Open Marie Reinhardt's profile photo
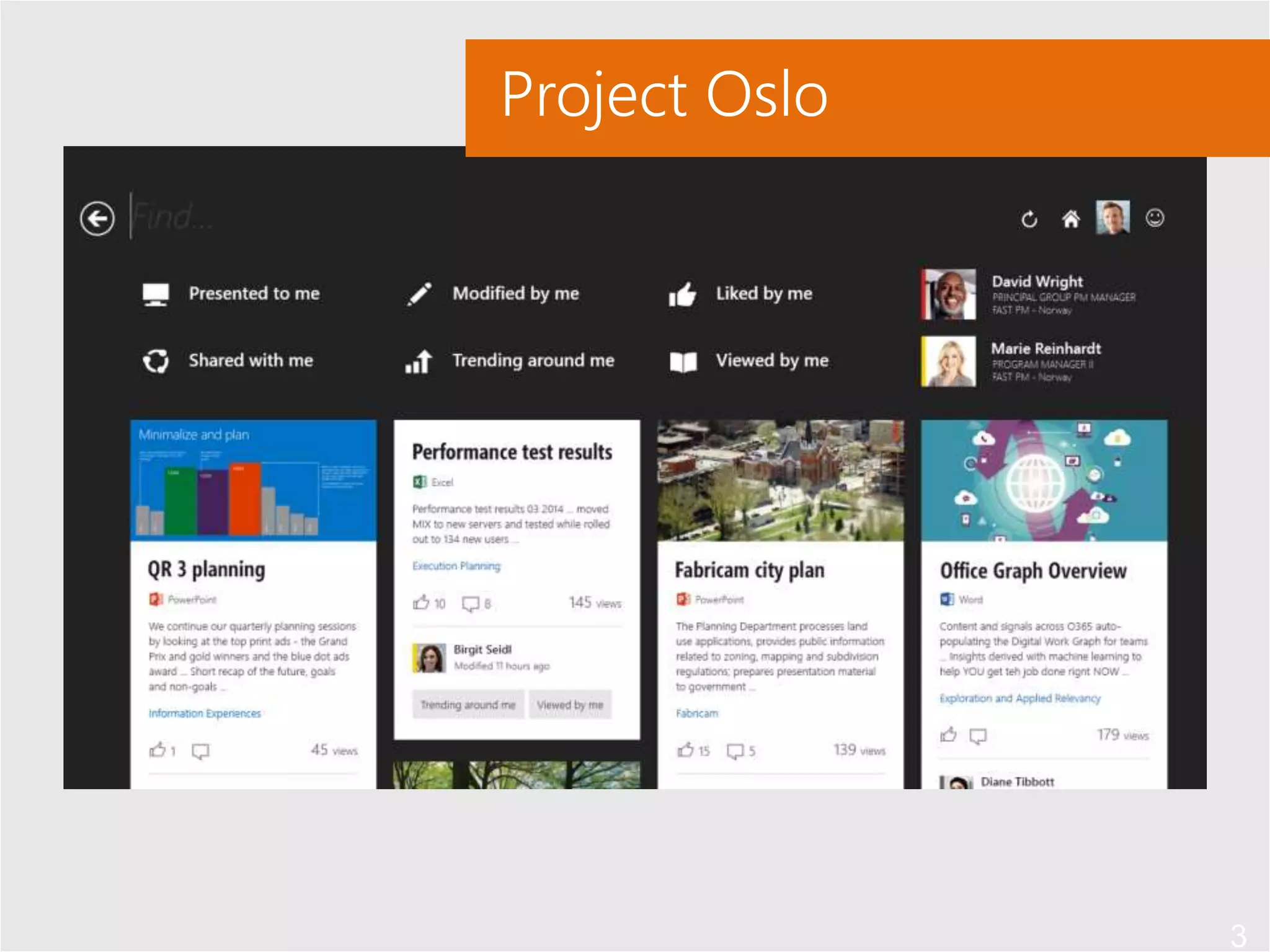The image size is (1270, 952). (x=949, y=361)
